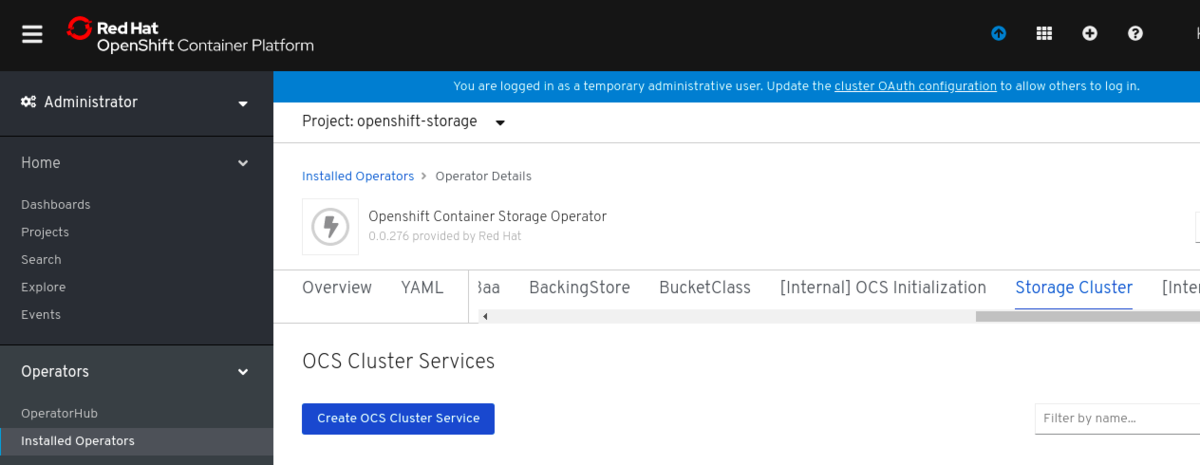1200x465 pixels.
Task: Open the application launcher grid icon
Action: click(x=1044, y=33)
